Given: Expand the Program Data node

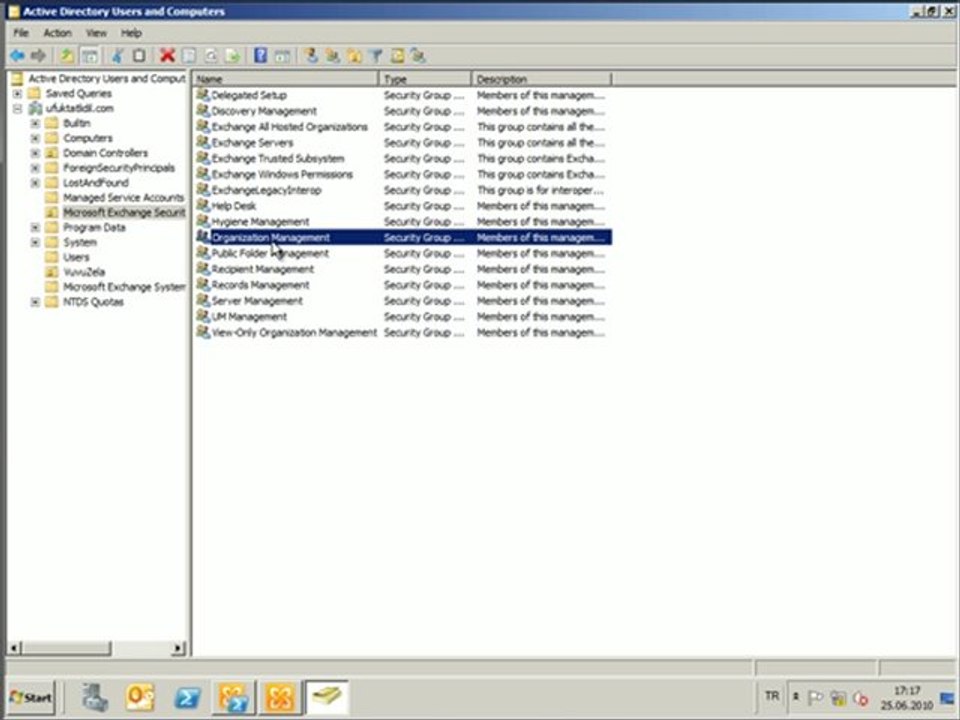Looking at the screenshot, I should click(36, 227).
